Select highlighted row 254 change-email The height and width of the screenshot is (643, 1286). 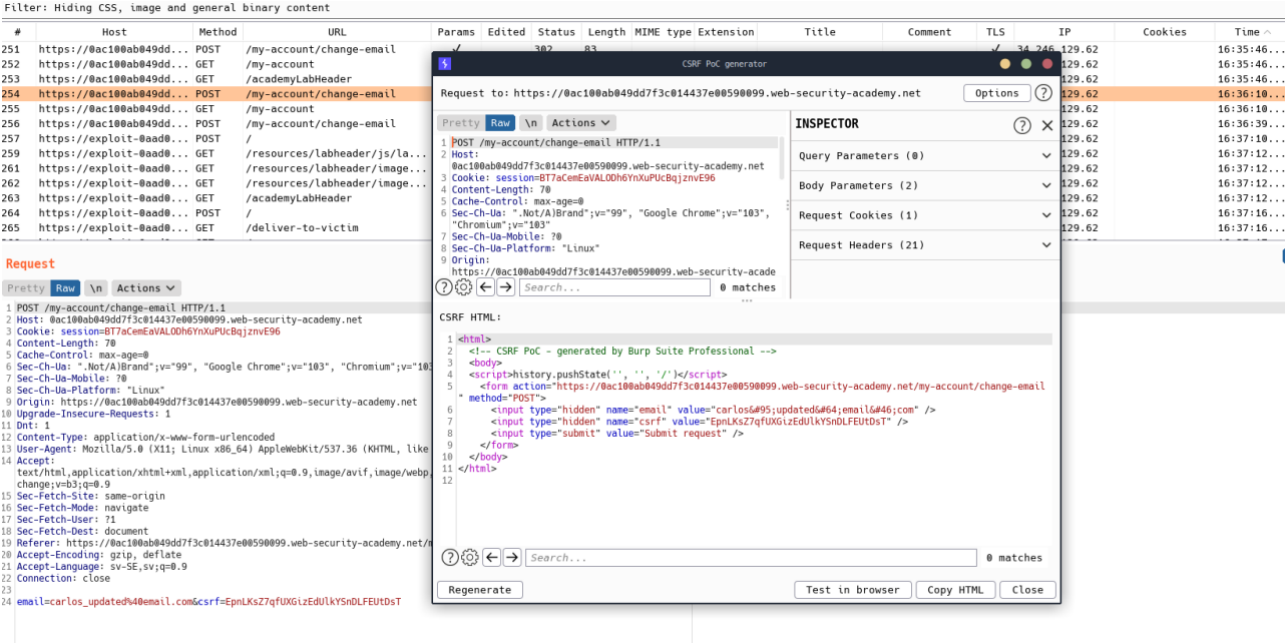coord(216,94)
